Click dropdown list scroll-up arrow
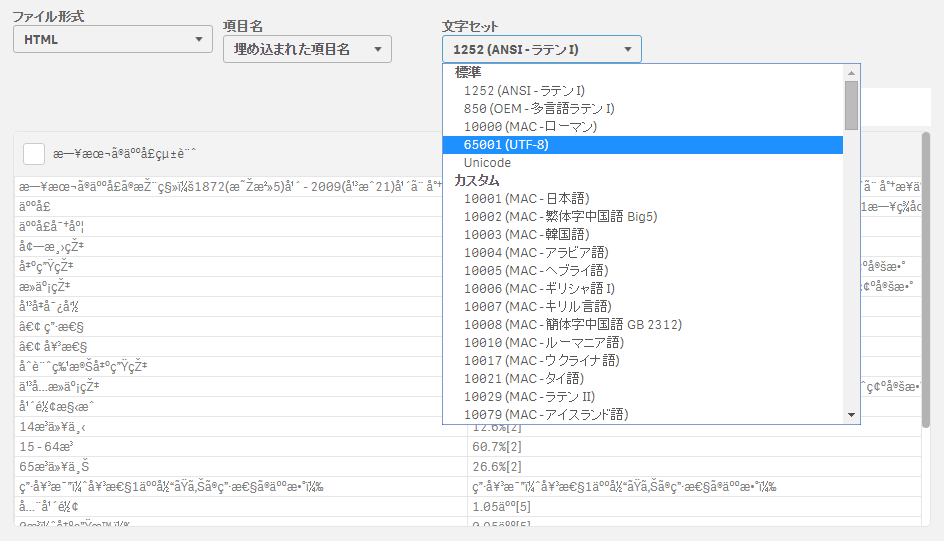The height and width of the screenshot is (541, 944). tap(852, 73)
